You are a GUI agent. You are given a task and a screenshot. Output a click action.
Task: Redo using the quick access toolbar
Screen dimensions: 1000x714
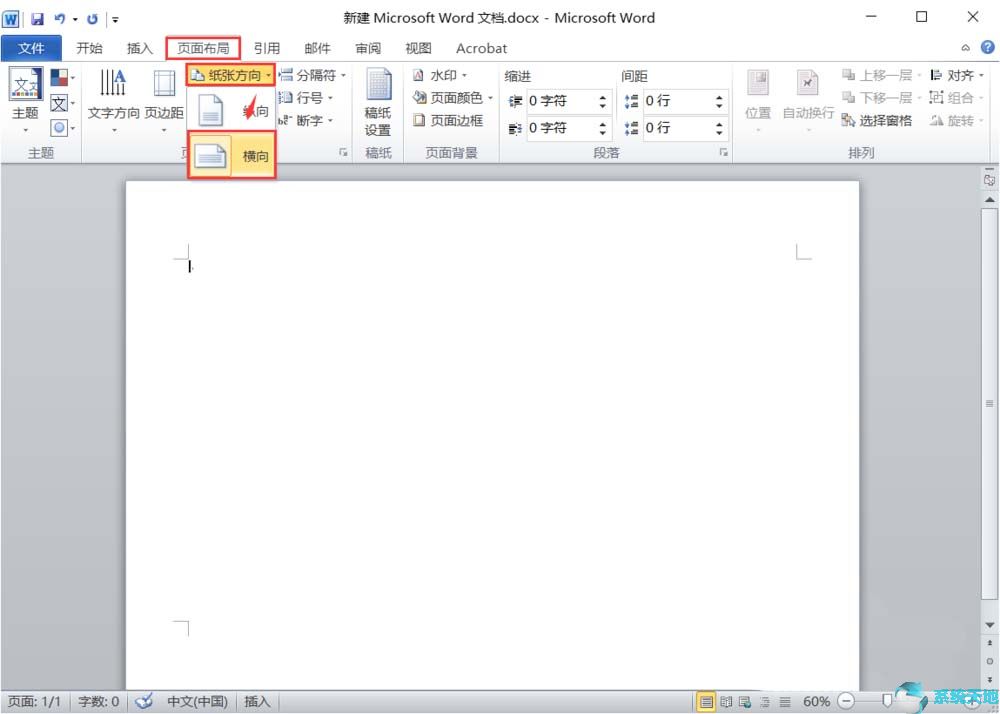(92, 18)
